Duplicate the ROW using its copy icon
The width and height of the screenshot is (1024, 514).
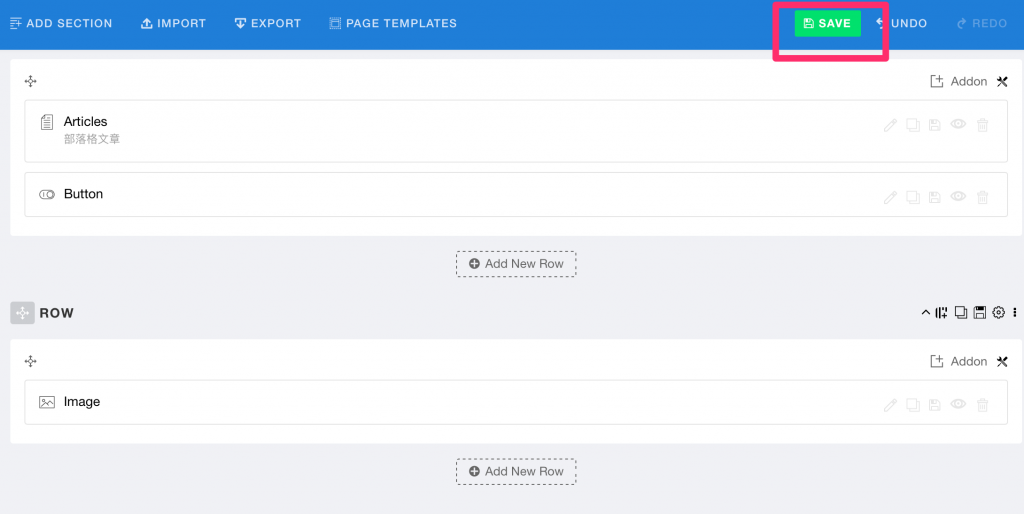960,313
